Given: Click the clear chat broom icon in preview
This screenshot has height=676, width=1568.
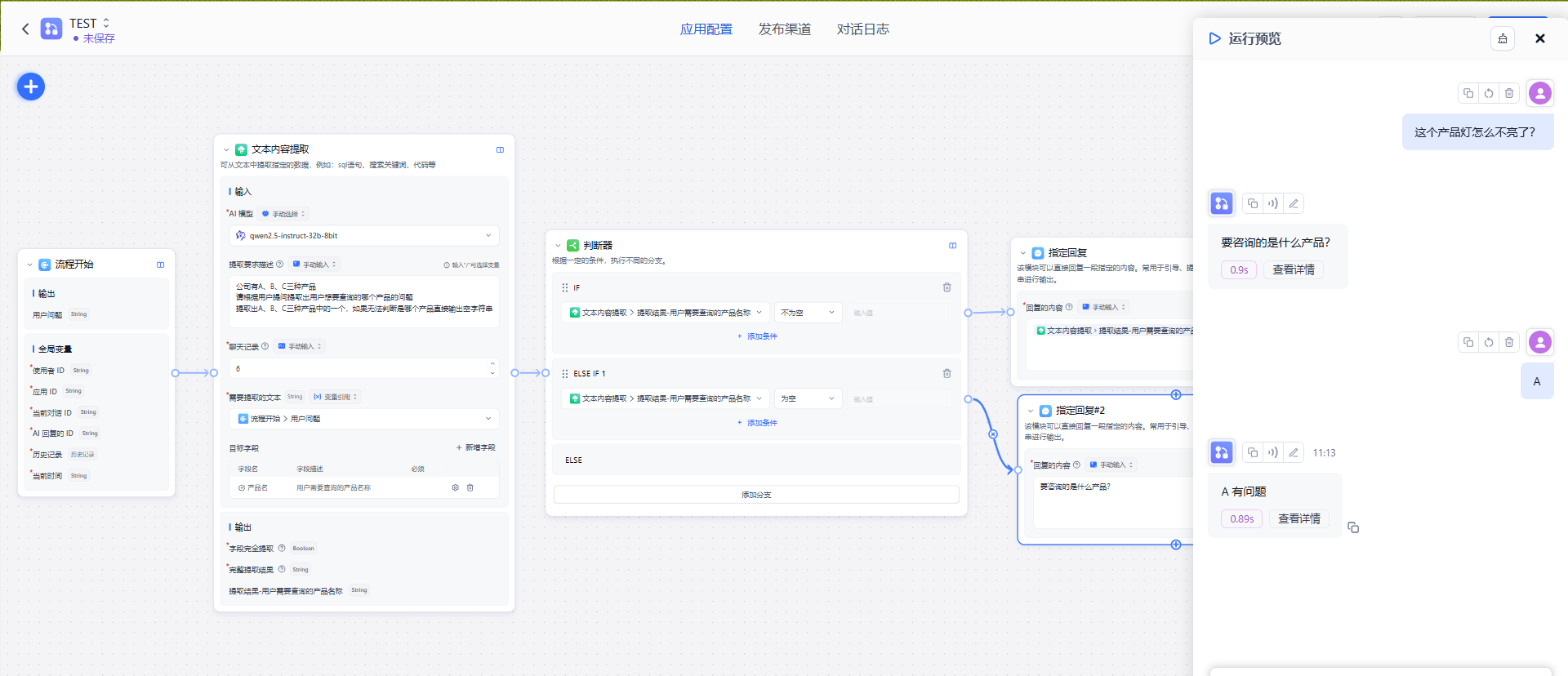Looking at the screenshot, I should point(1502,38).
